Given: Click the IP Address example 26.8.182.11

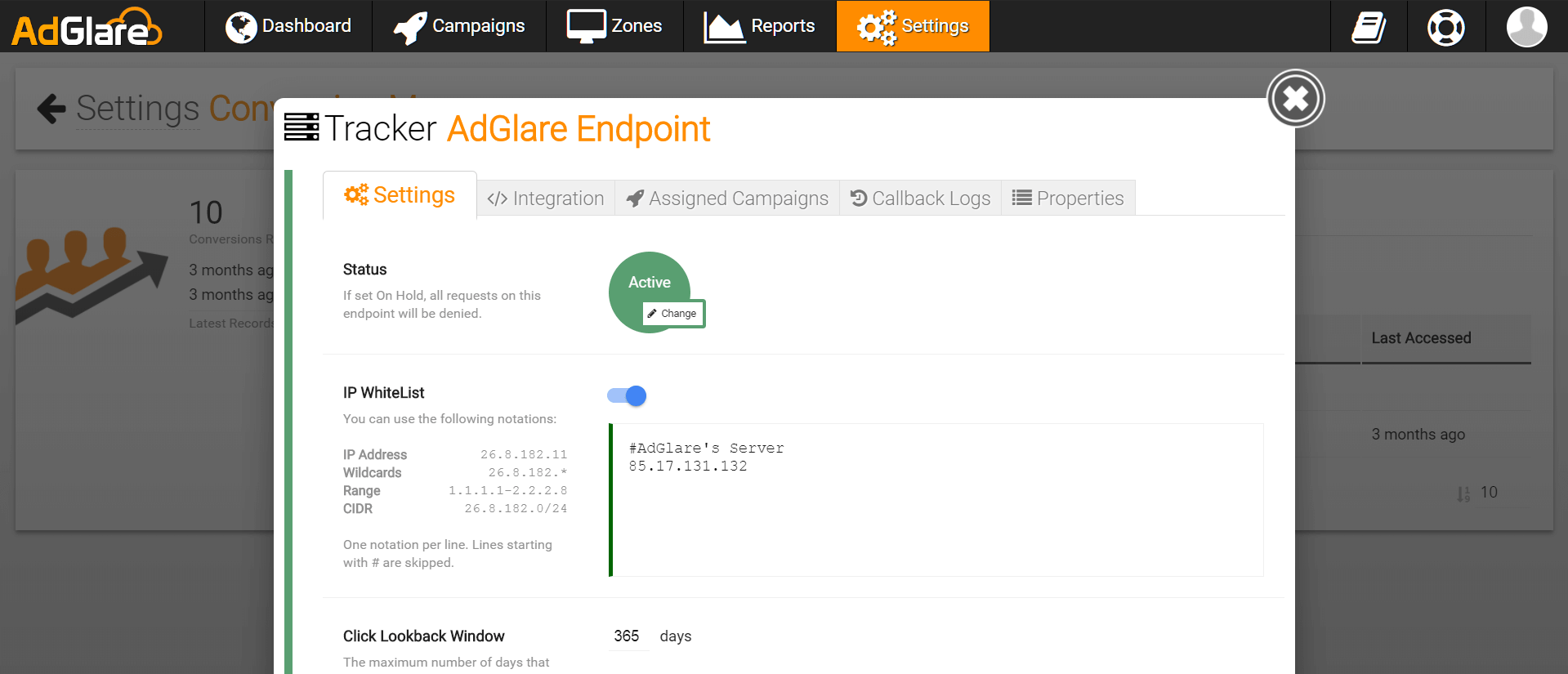Looking at the screenshot, I should pos(524,455).
